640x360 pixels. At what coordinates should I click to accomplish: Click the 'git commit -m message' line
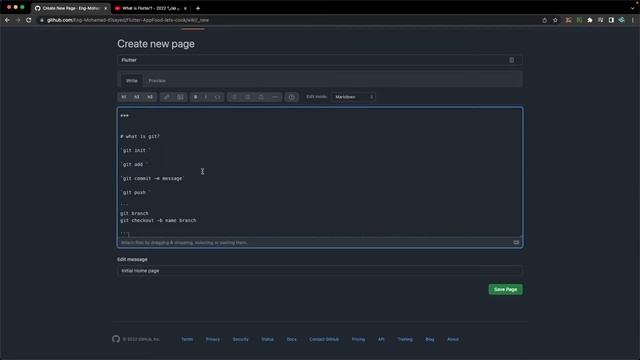click(152, 178)
